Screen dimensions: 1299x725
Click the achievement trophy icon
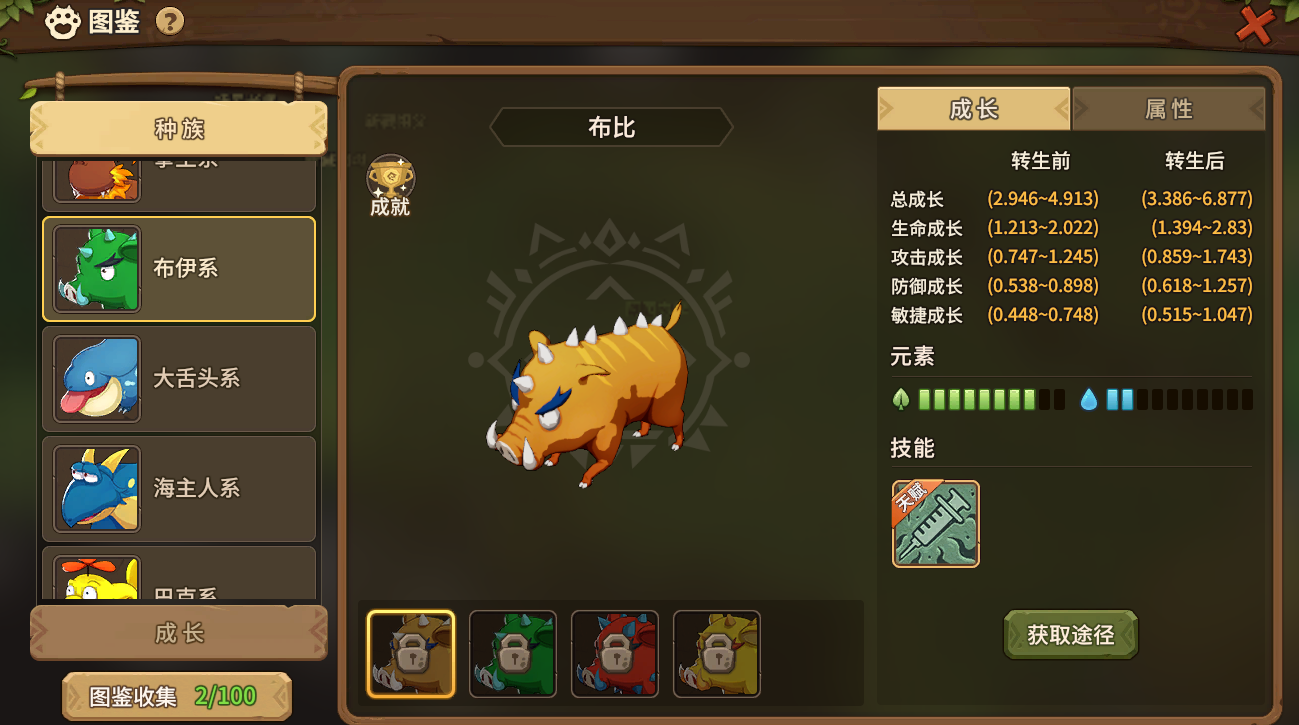click(390, 178)
